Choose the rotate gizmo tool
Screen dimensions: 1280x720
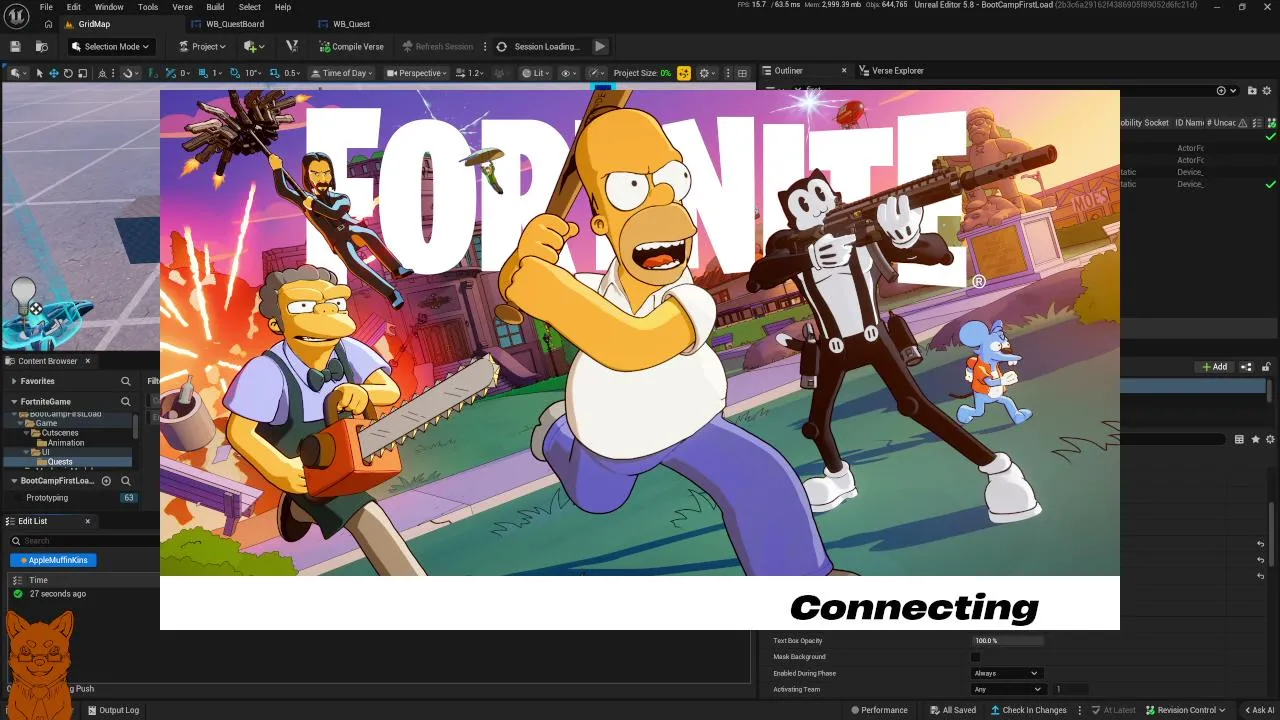point(68,73)
